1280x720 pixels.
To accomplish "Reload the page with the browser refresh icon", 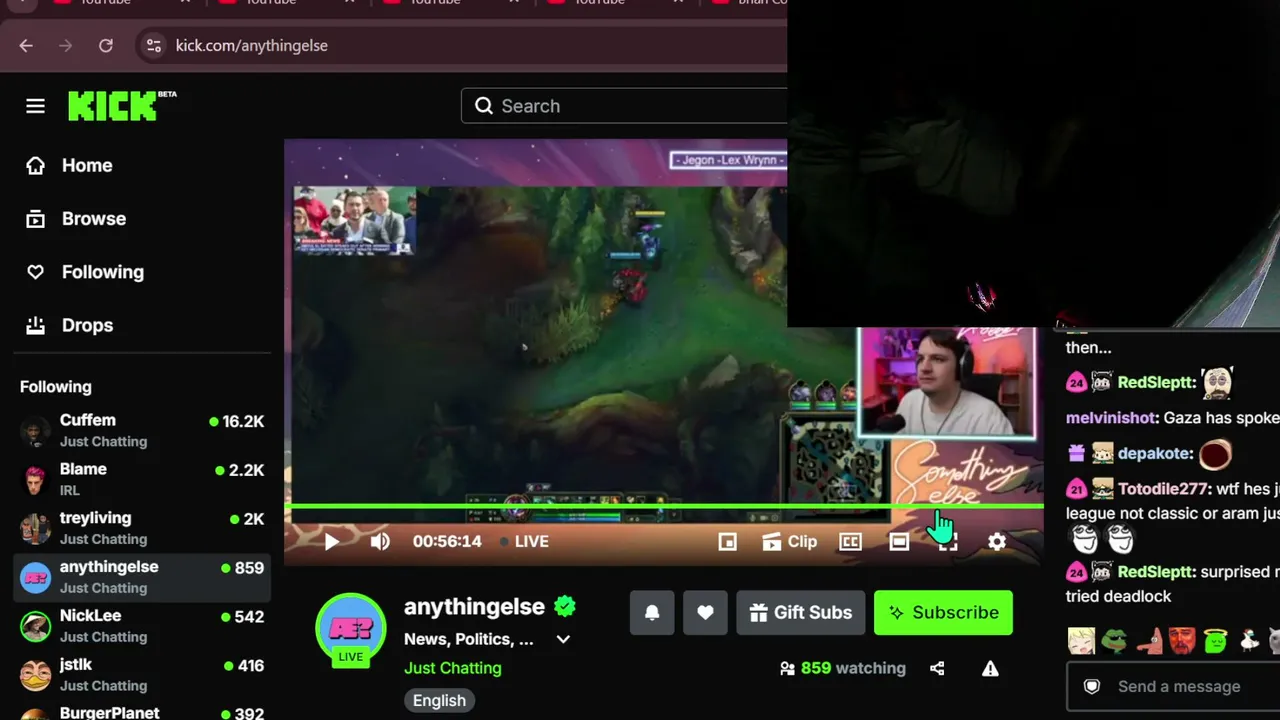I will (106, 45).
